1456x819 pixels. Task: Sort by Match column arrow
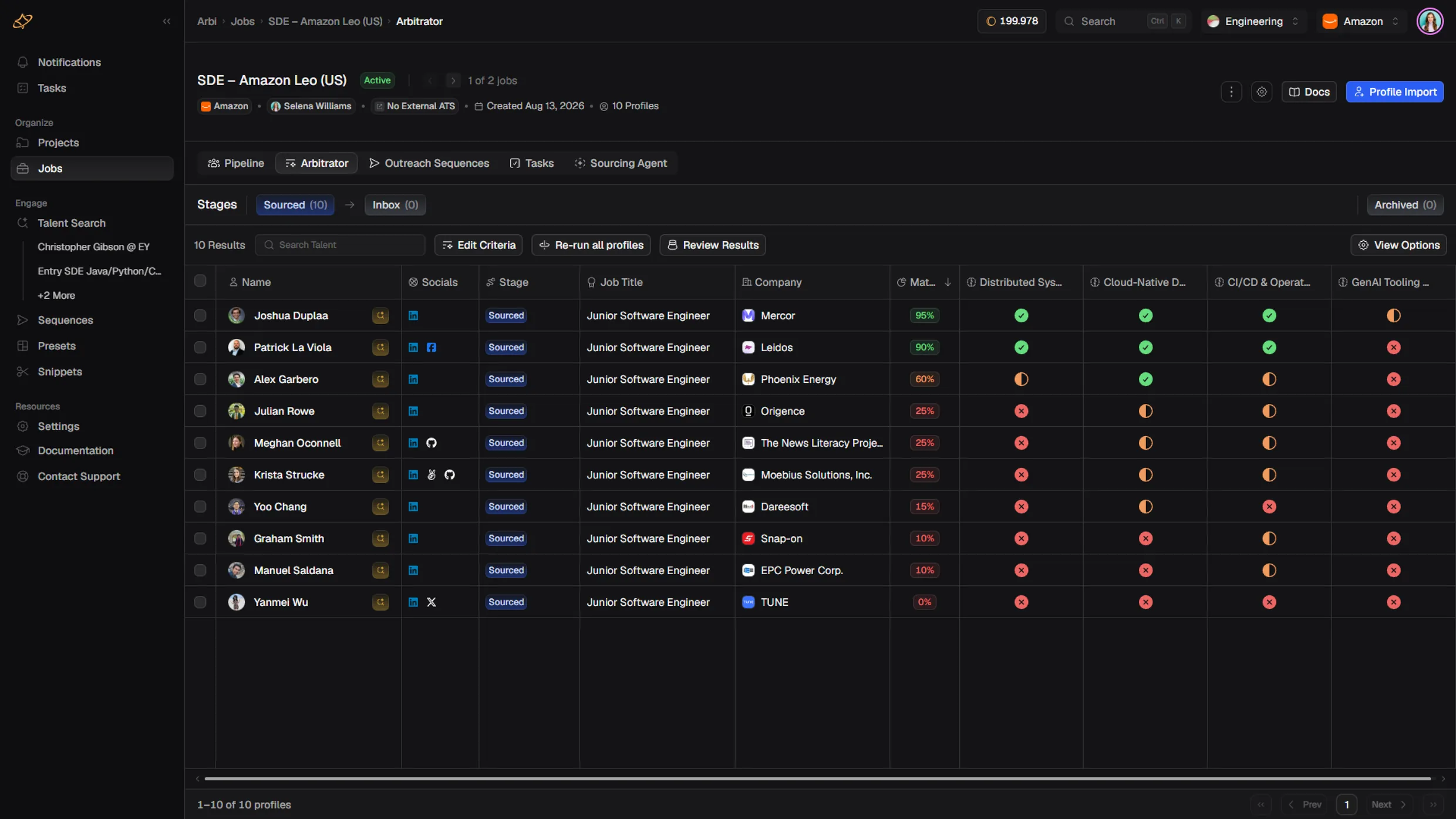948,282
